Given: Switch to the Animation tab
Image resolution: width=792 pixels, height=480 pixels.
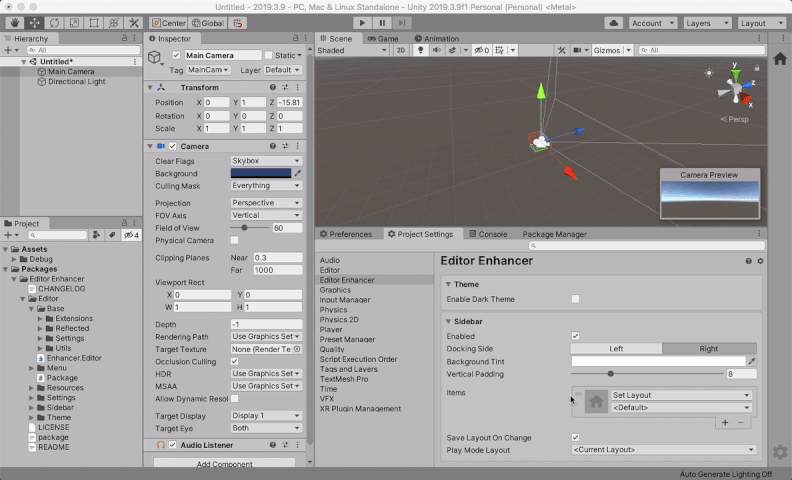Looking at the screenshot, I should coord(437,38).
